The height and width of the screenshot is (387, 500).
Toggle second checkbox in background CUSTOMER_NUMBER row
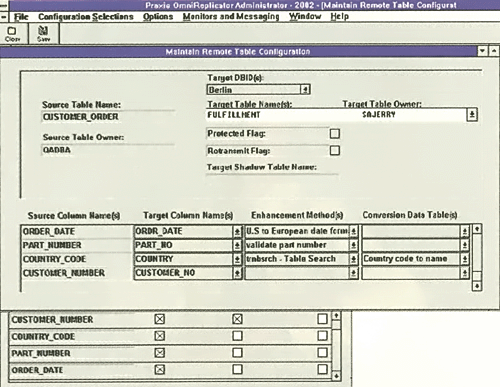click(237, 319)
